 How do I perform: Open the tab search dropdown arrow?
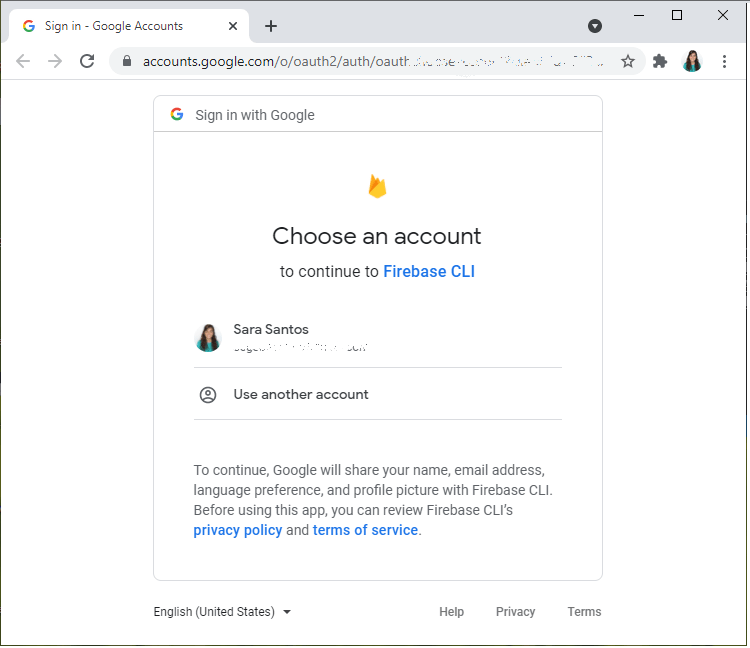595,26
